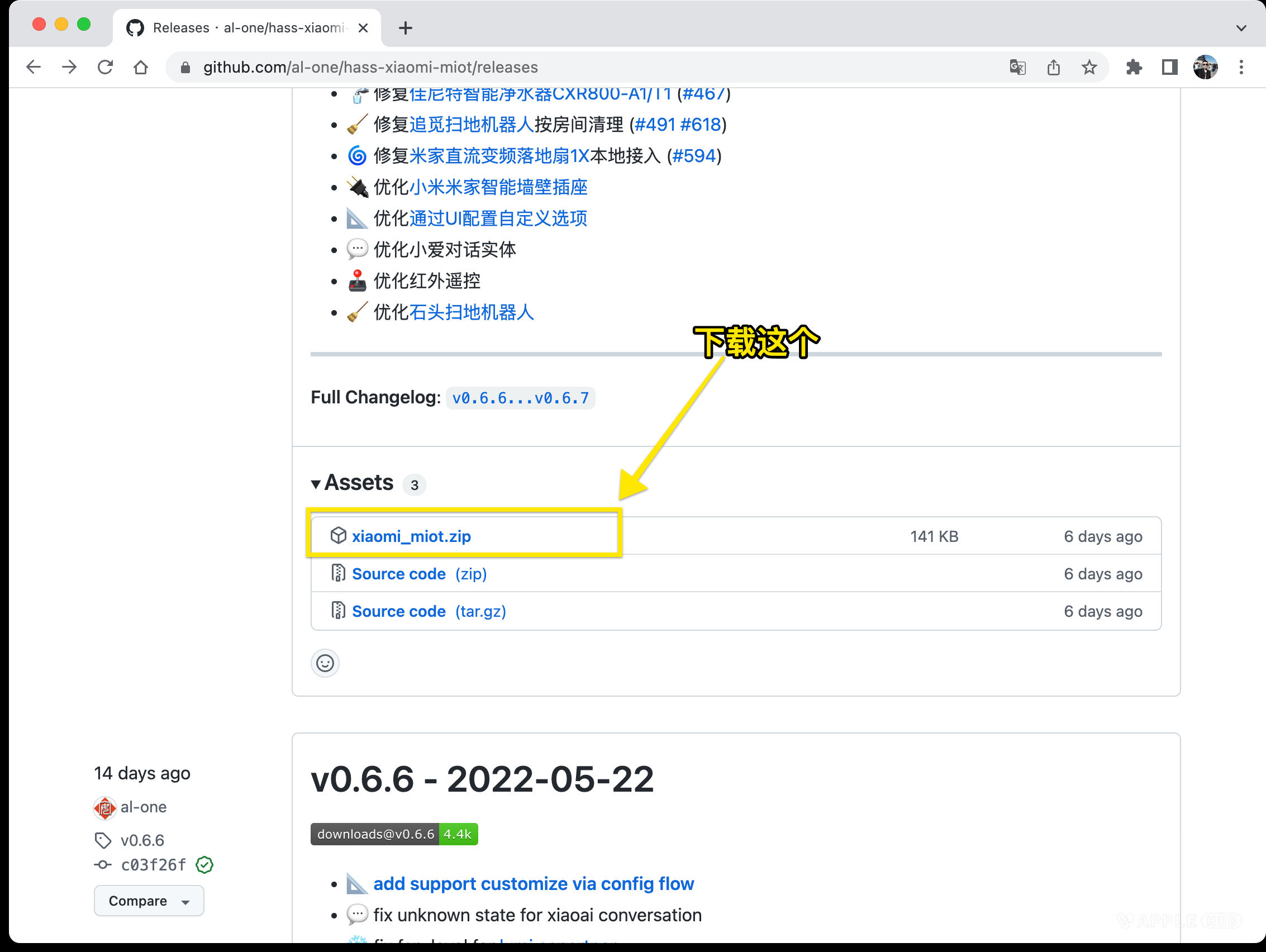The height and width of the screenshot is (952, 1266).
Task: Open a new browser tab
Action: [405, 28]
